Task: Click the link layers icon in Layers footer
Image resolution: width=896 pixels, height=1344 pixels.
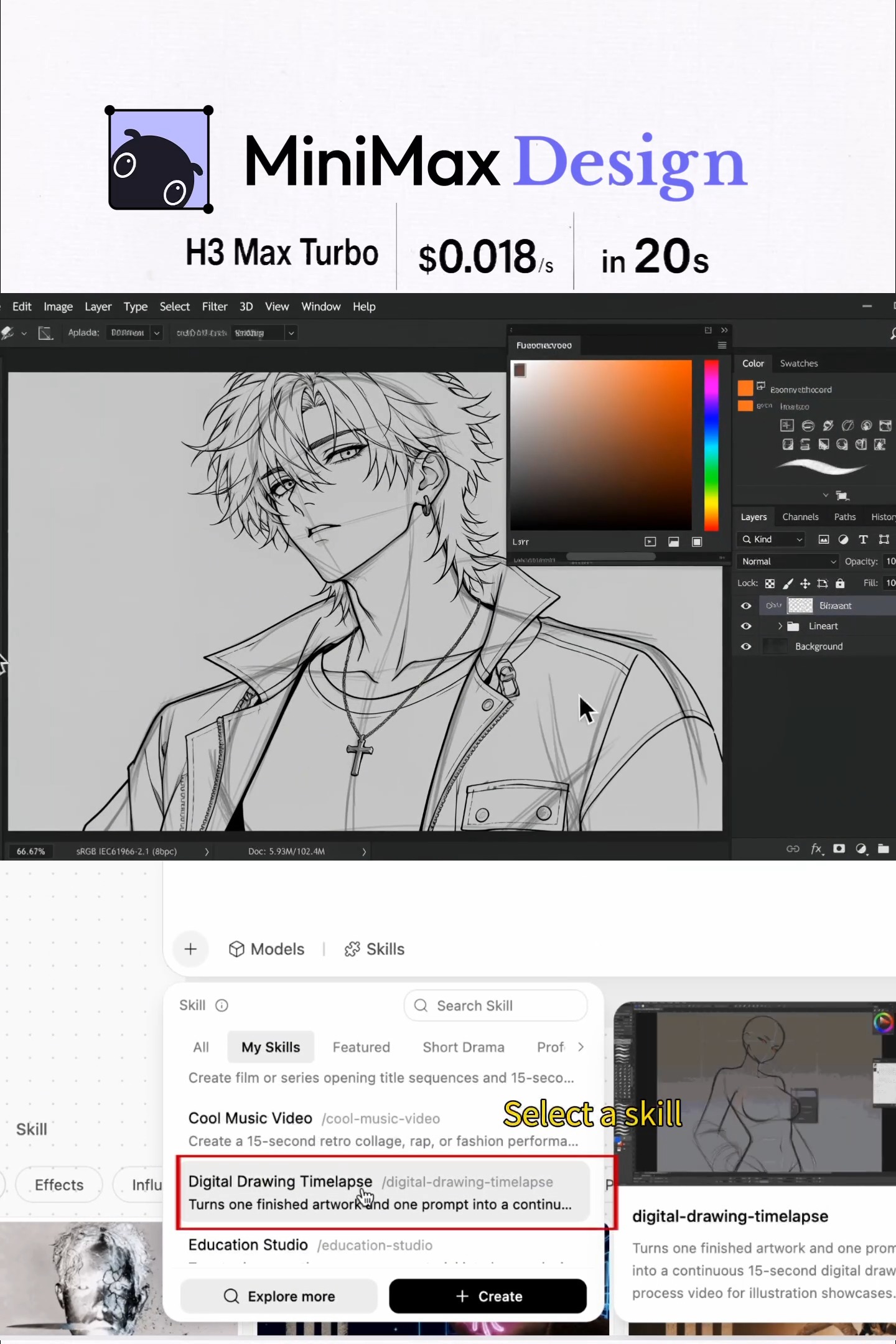Action: [793, 849]
